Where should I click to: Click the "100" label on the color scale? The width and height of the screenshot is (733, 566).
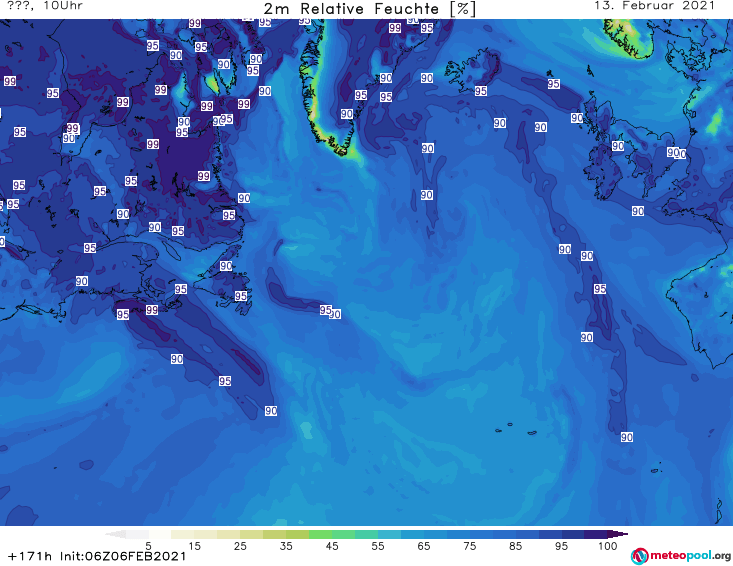[x=608, y=546]
